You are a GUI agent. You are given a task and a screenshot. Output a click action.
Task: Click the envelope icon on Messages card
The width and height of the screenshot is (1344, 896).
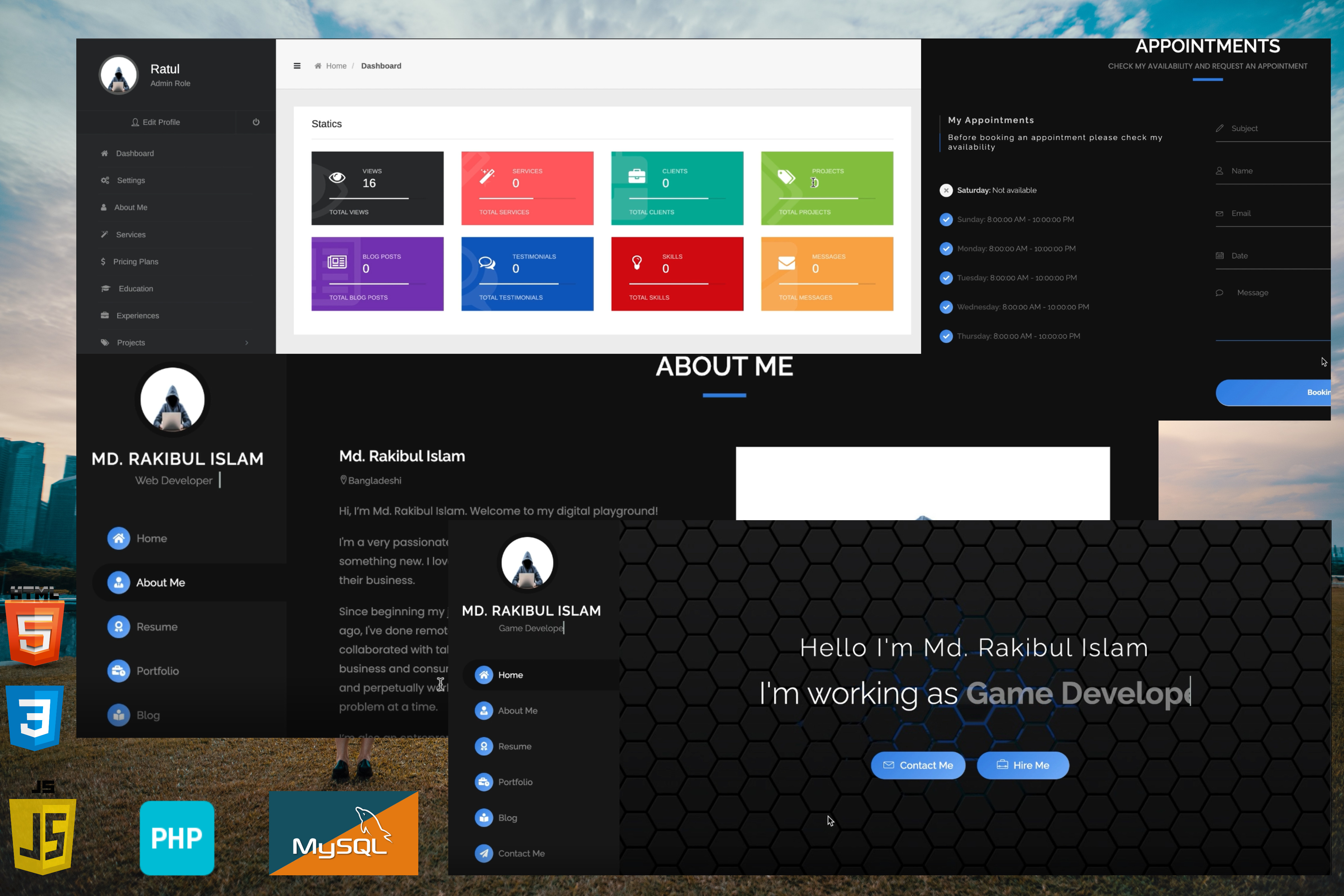click(787, 263)
